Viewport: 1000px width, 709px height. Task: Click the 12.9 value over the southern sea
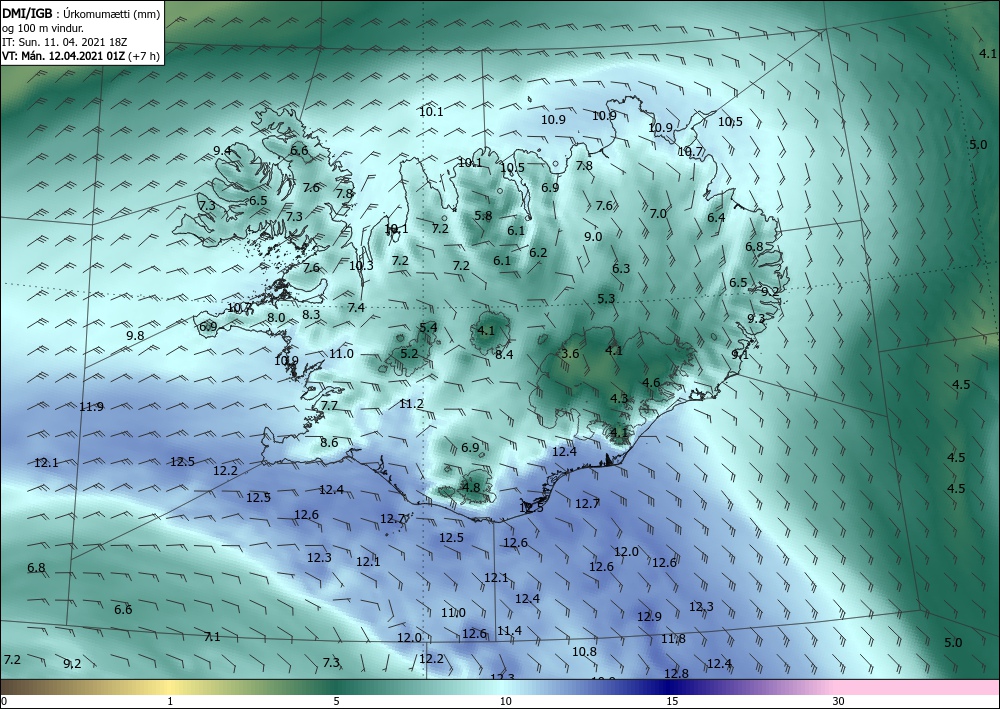point(649,617)
